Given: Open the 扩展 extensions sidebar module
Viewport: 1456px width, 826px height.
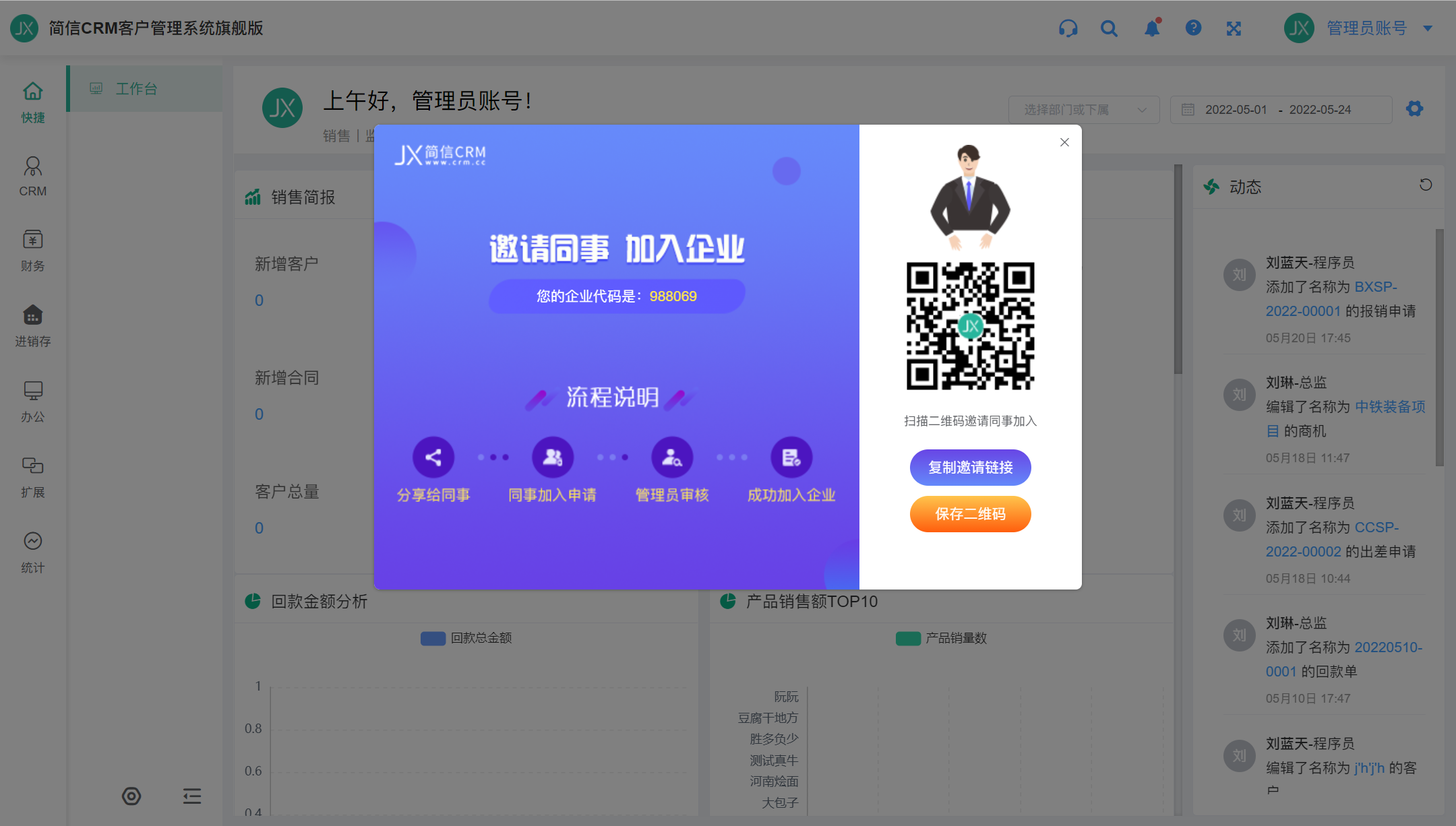Looking at the screenshot, I should [x=32, y=477].
